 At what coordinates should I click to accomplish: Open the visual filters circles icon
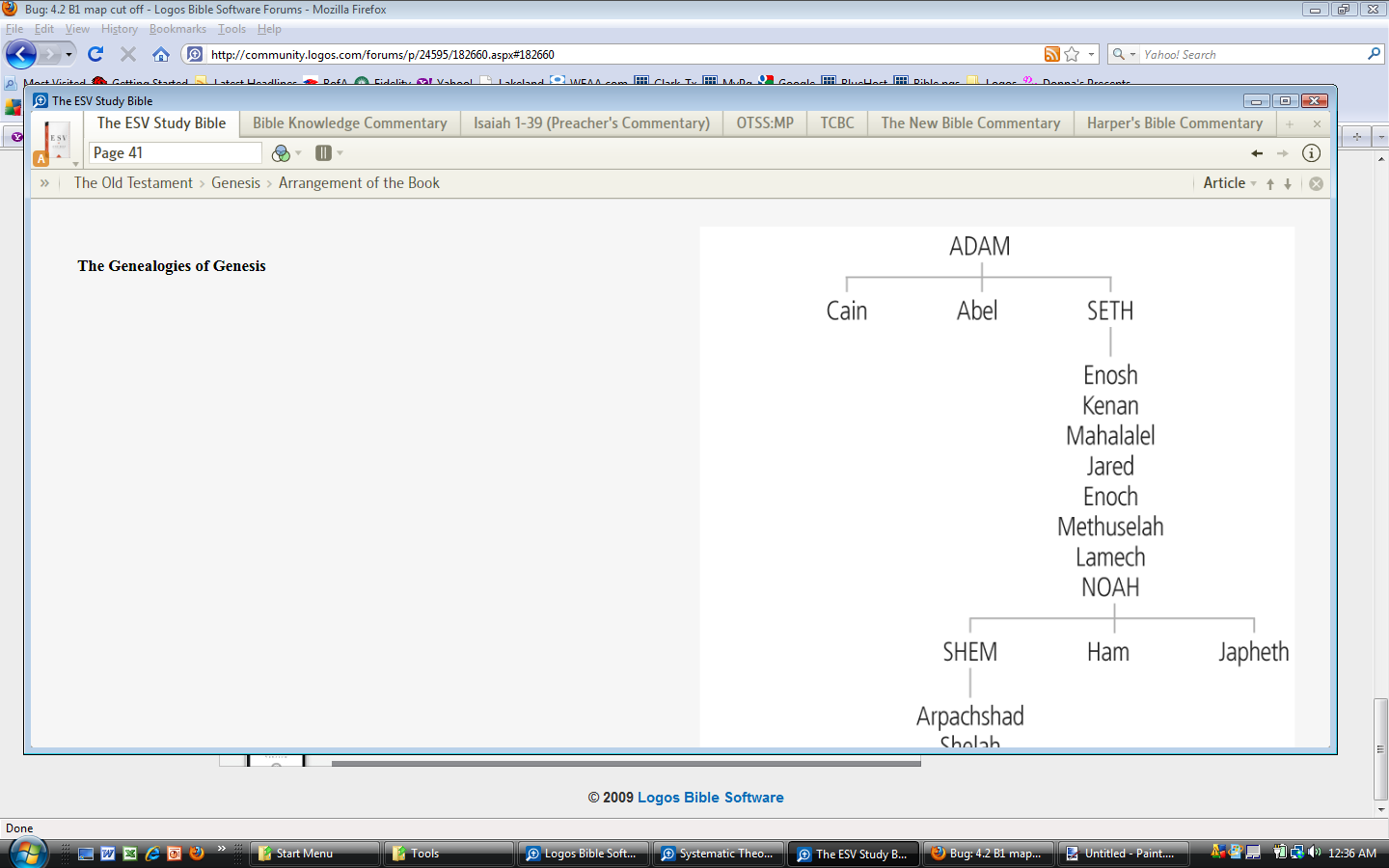coord(281,153)
